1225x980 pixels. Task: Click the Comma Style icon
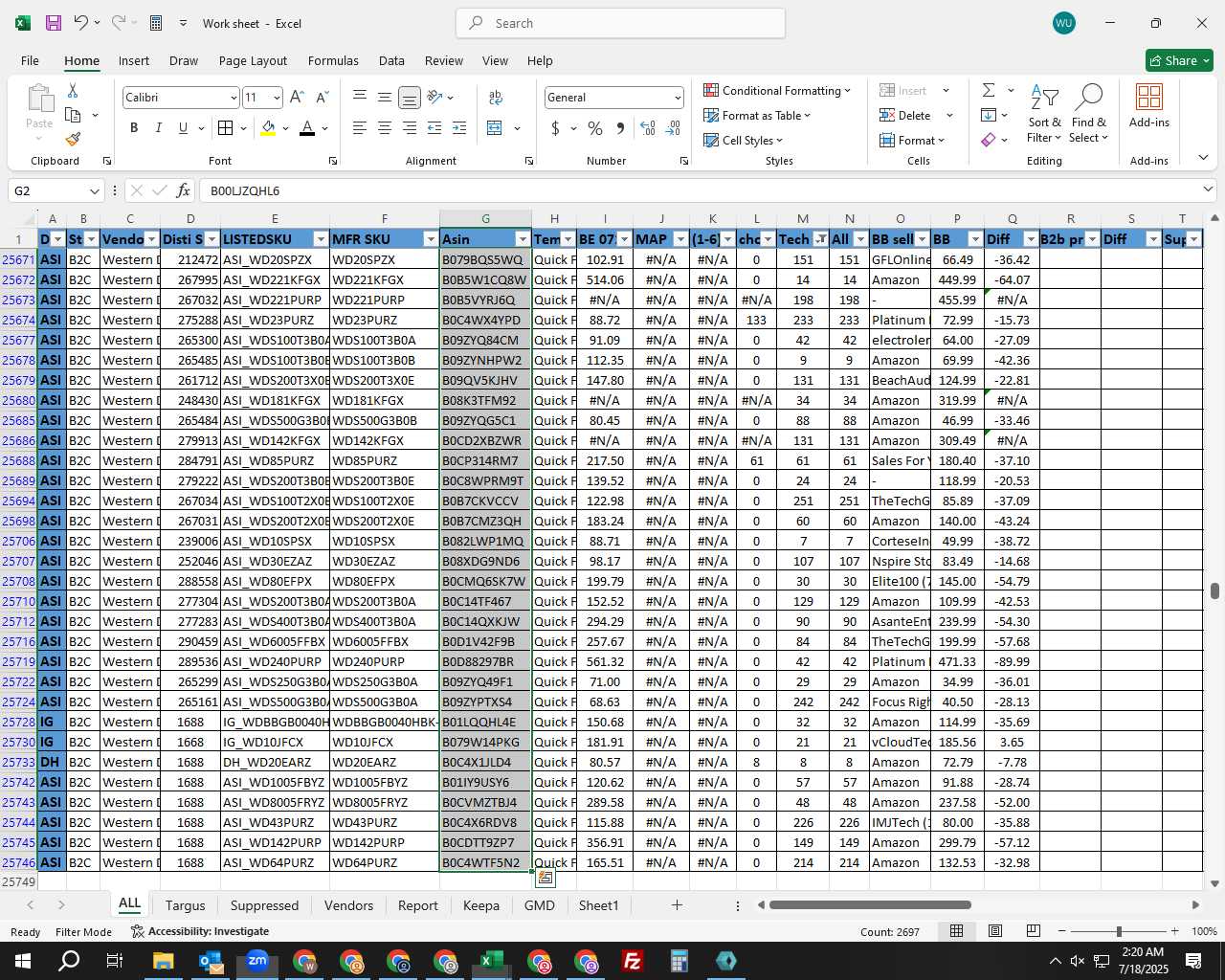pyautogui.click(x=620, y=127)
